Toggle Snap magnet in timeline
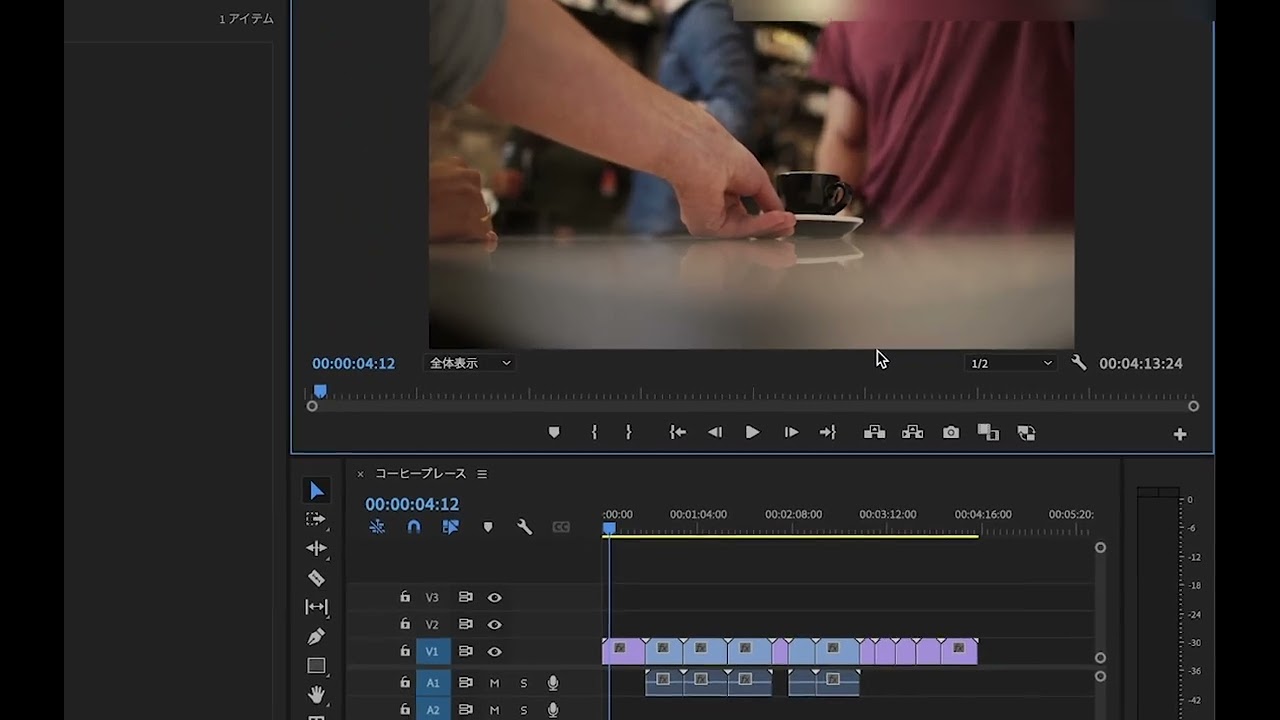Image resolution: width=1280 pixels, height=720 pixels. coord(414,527)
